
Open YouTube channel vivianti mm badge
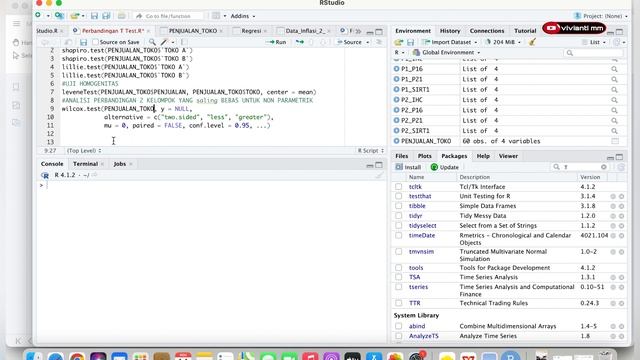click(x=574, y=28)
